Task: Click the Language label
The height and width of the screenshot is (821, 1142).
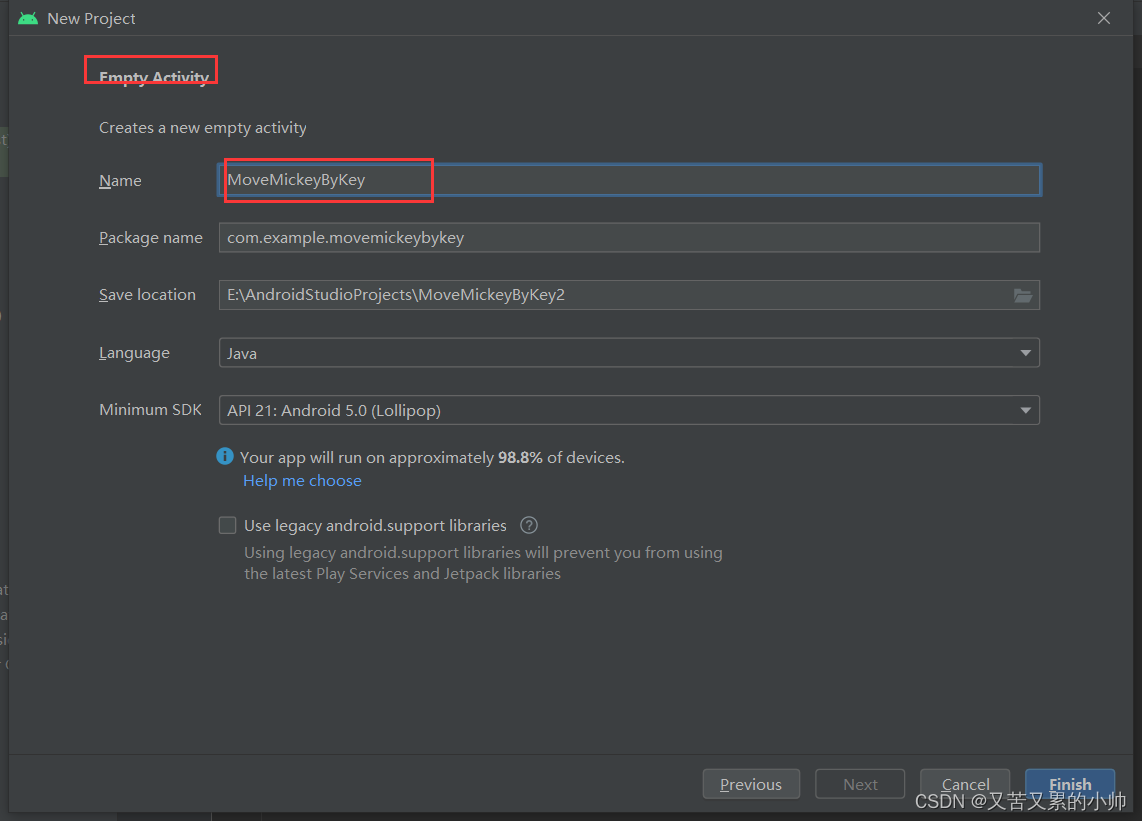Action: (x=134, y=353)
